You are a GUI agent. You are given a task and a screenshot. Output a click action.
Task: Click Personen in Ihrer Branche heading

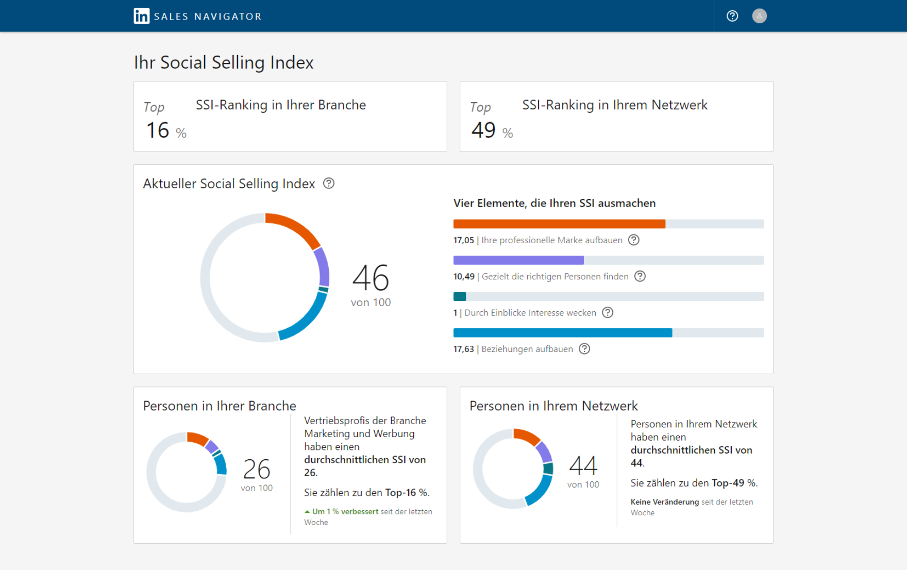point(219,405)
